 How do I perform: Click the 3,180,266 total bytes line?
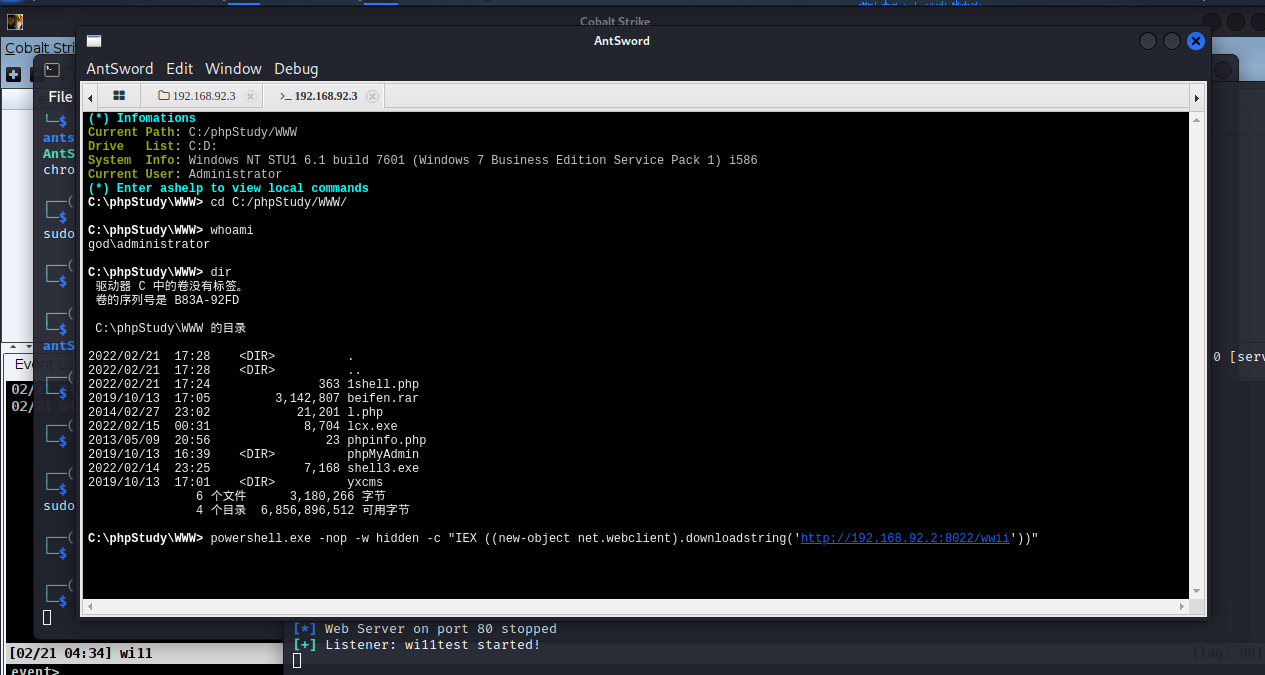(290, 496)
